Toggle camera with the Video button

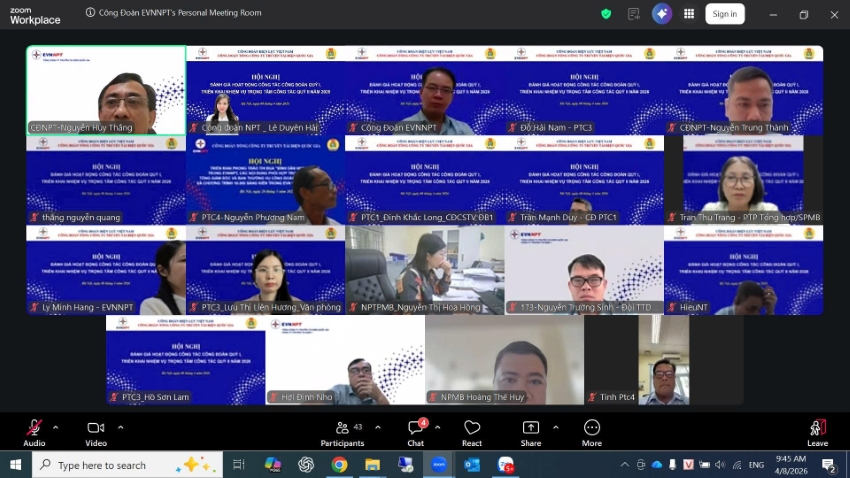pos(96,433)
